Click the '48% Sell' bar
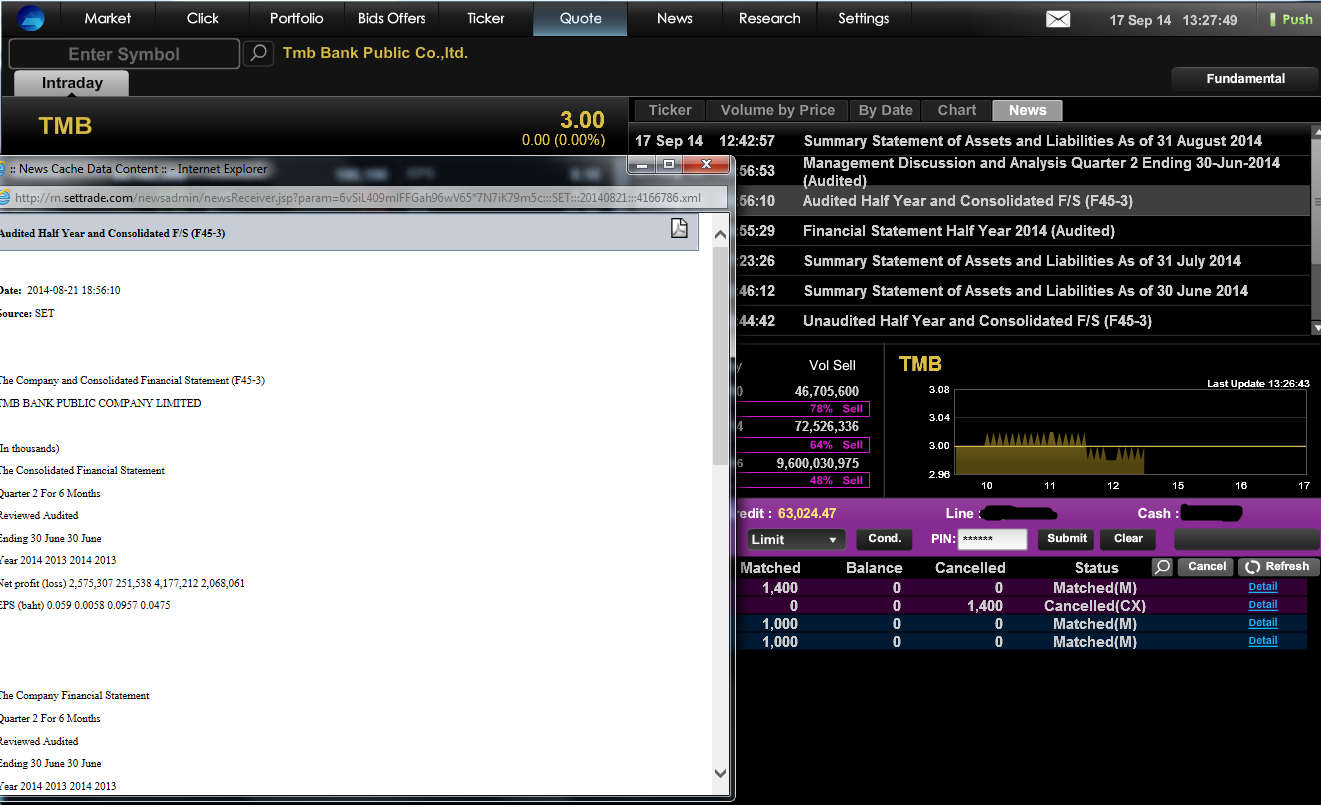 point(802,480)
